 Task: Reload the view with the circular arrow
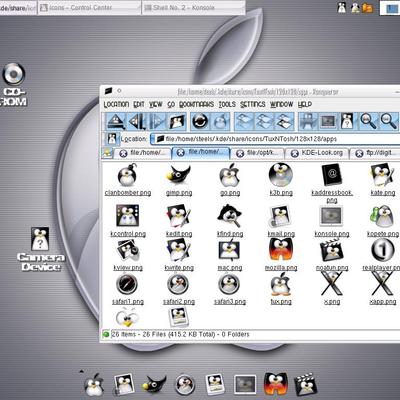pos(200,121)
